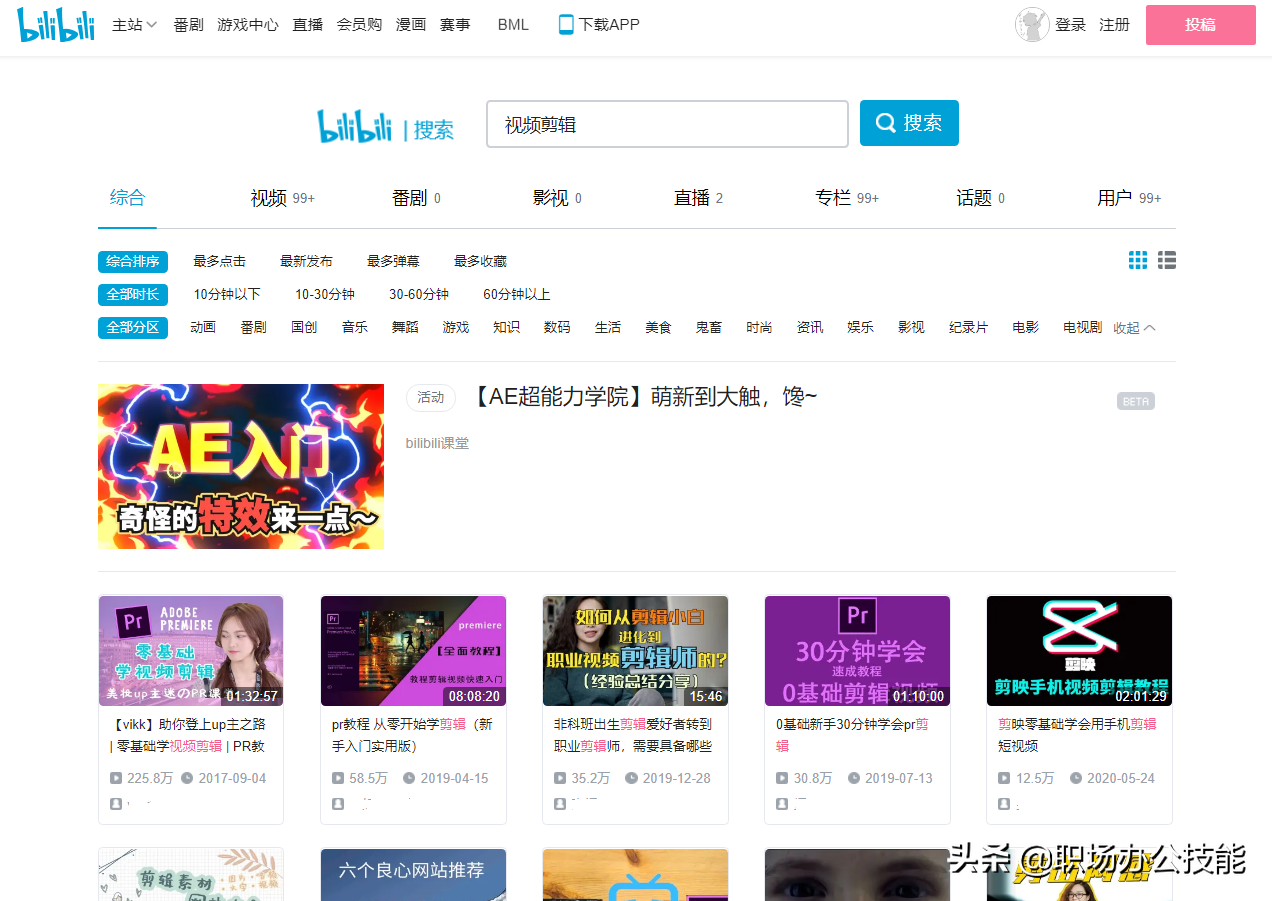
Task: Click the 活动 tag on activity card
Action: click(431, 398)
